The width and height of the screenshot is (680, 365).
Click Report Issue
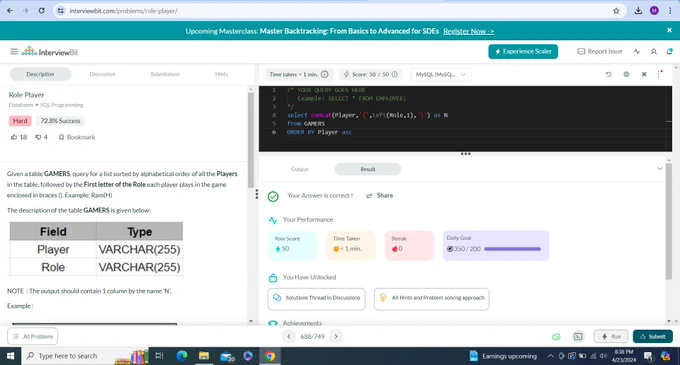click(600, 51)
